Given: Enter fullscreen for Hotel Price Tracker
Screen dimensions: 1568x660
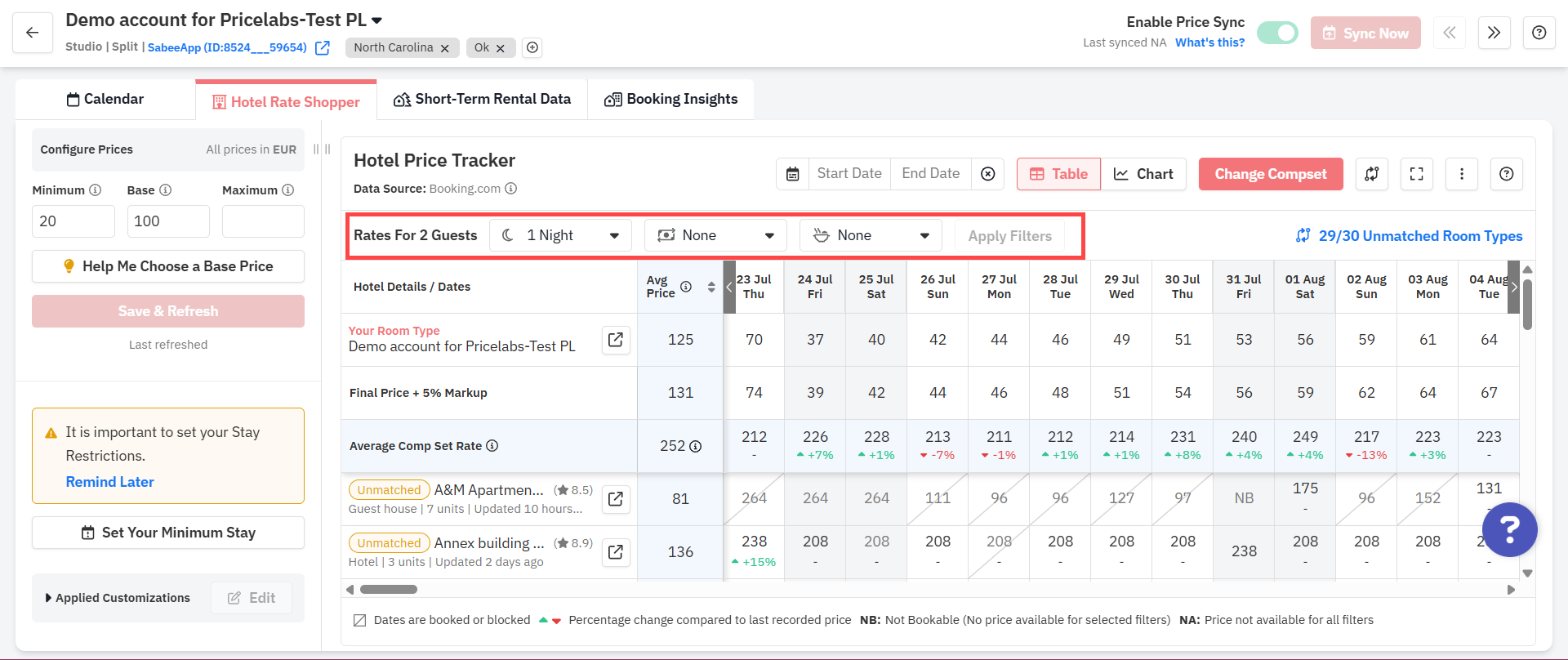Looking at the screenshot, I should click(x=1417, y=174).
